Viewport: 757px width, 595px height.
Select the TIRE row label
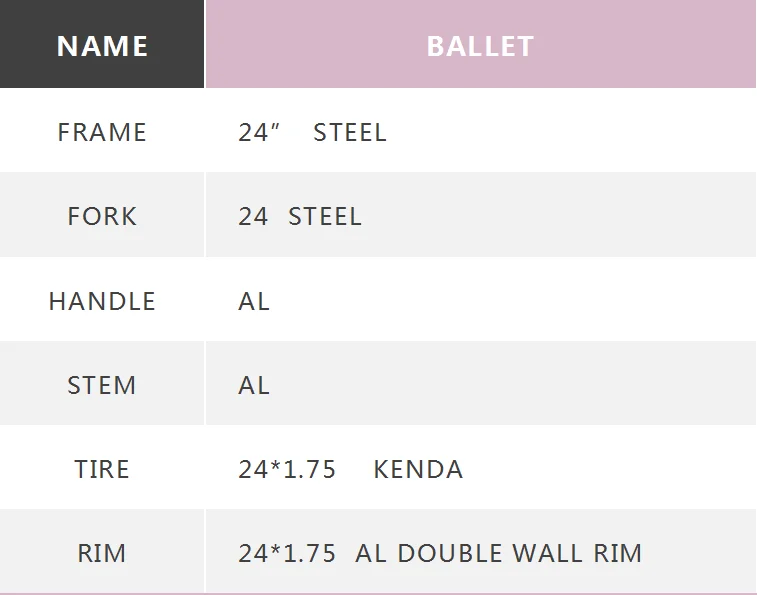(x=102, y=469)
